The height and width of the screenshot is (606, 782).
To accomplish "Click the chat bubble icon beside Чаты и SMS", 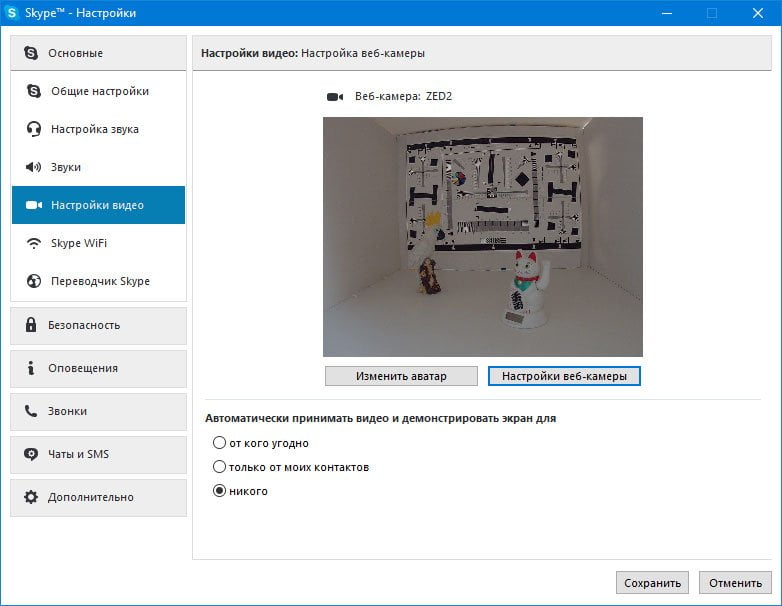I will [x=31, y=454].
